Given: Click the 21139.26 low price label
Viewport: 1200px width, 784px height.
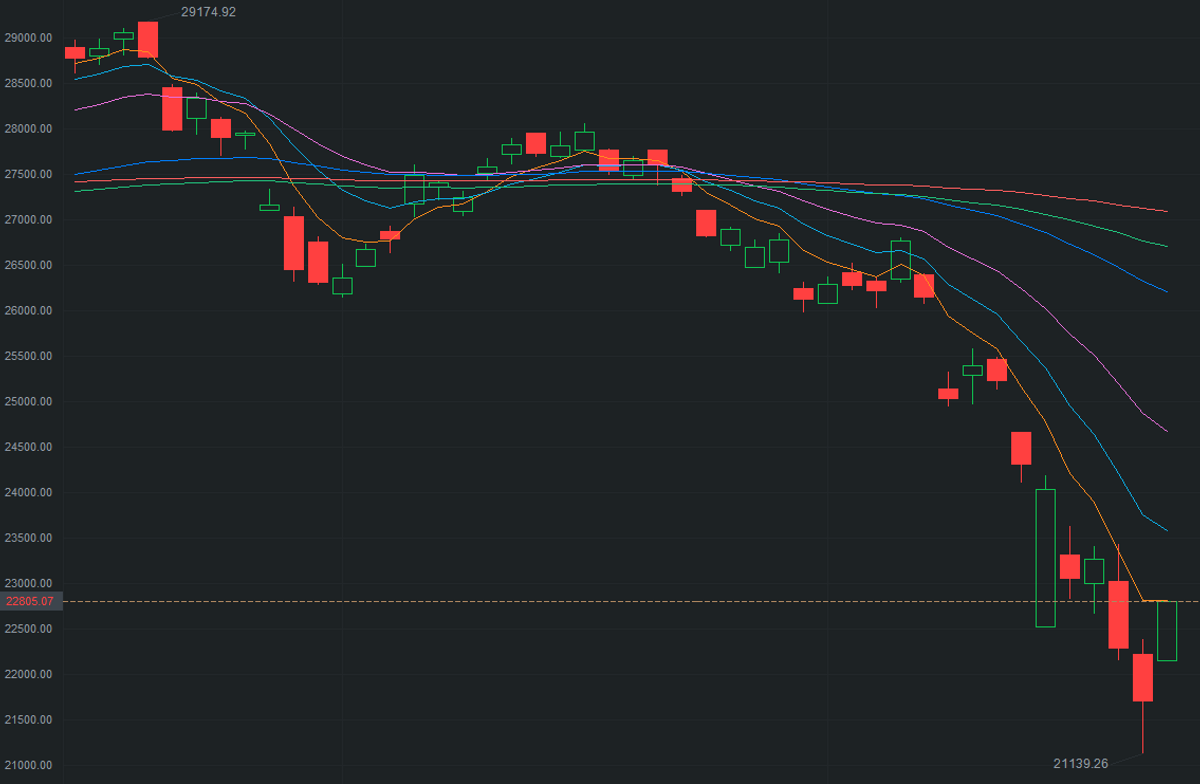Looking at the screenshot, I should click(1081, 763).
